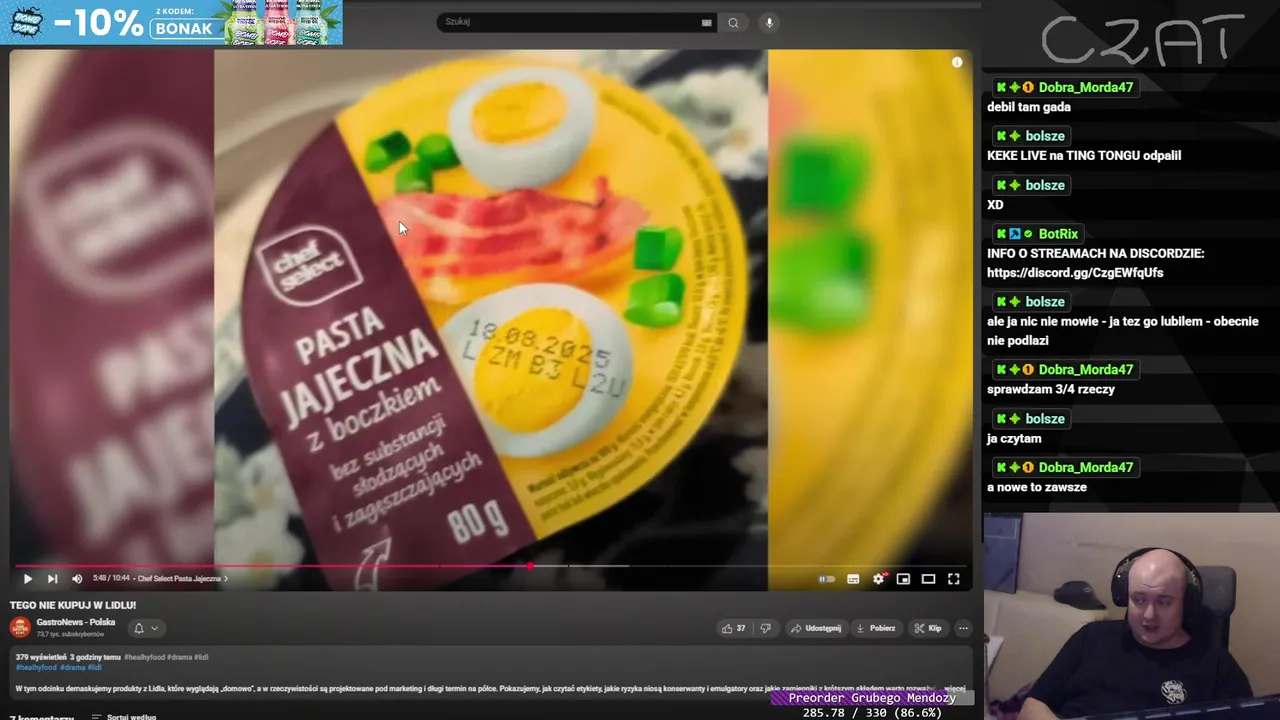Click chat message 'a nowe to zawsze'
The height and width of the screenshot is (720, 1280).
click(x=1037, y=487)
